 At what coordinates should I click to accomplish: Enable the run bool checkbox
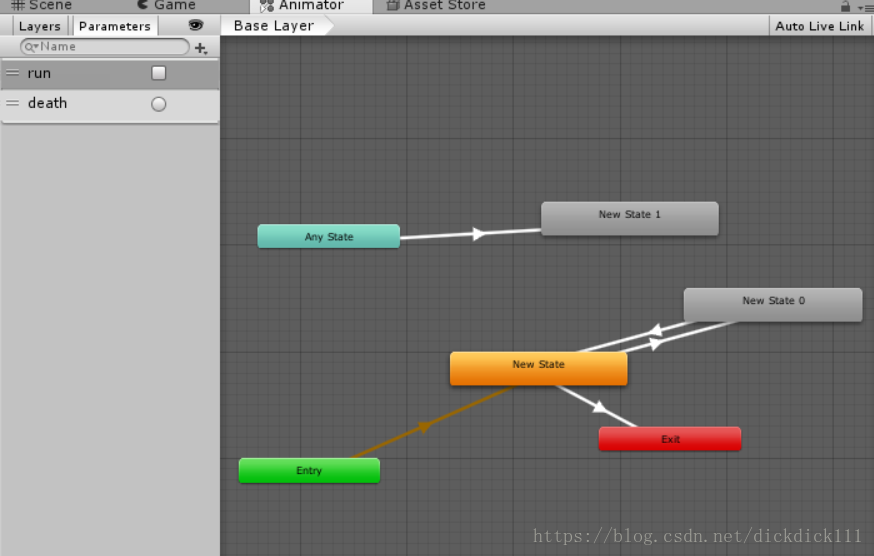[x=158, y=73]
